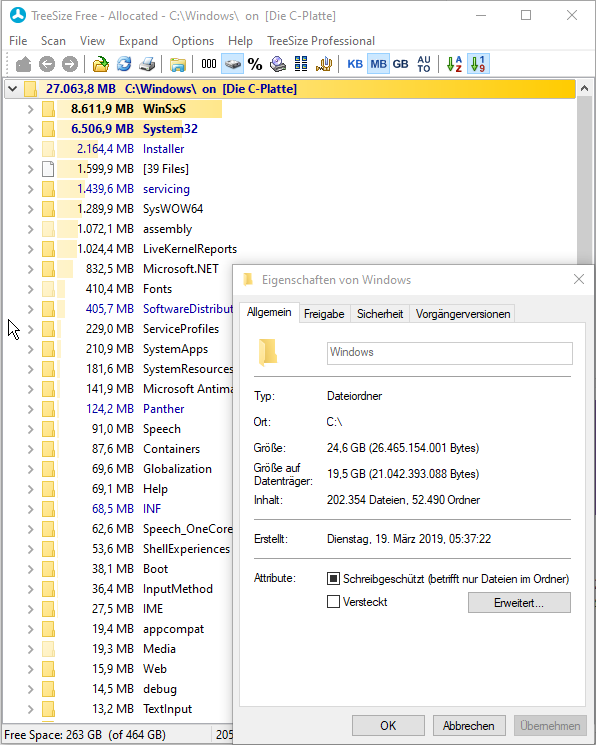Print the report using printer icon

[147, 64]
